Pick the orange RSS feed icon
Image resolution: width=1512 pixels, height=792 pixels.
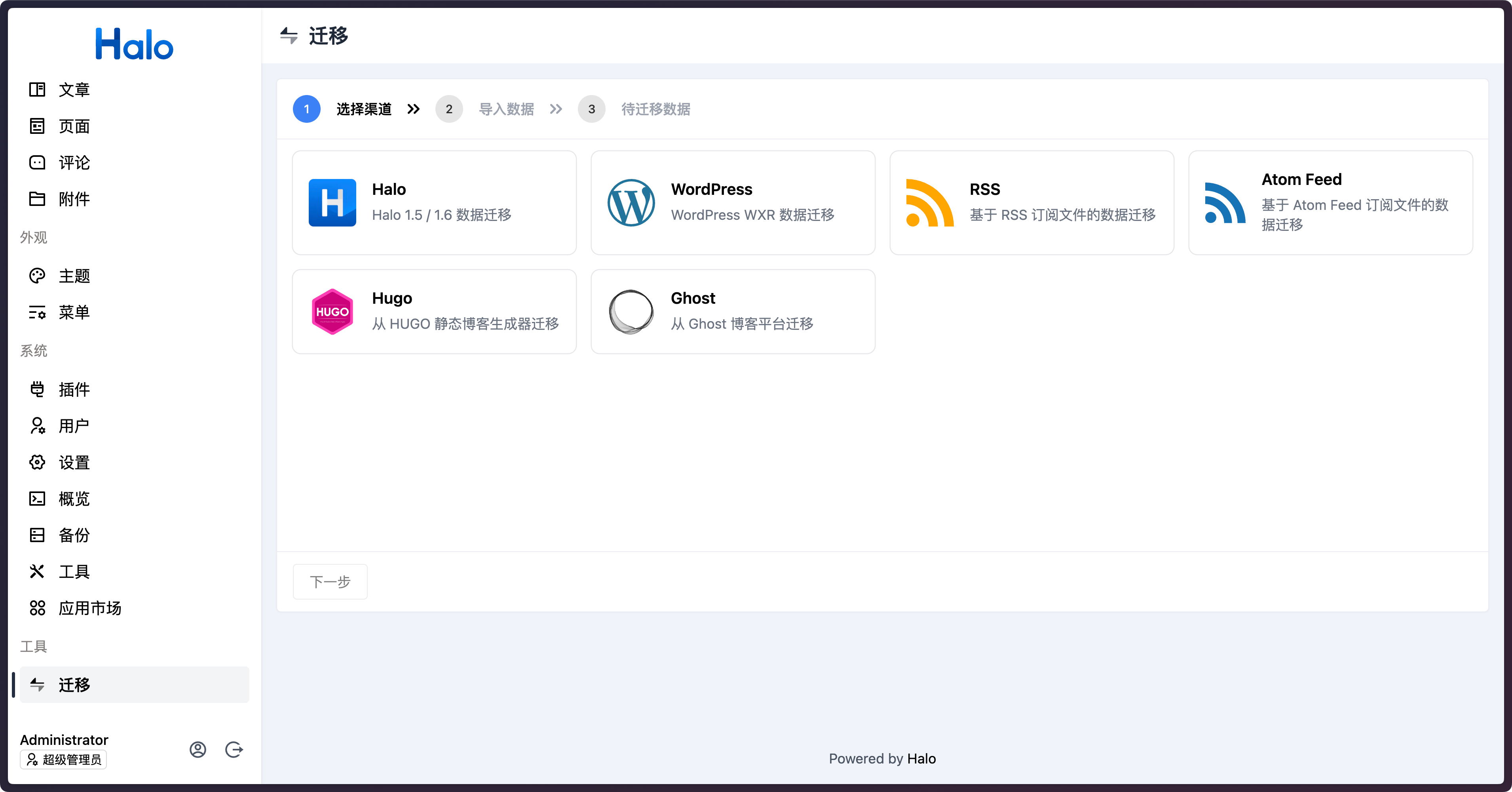(929, 202)
